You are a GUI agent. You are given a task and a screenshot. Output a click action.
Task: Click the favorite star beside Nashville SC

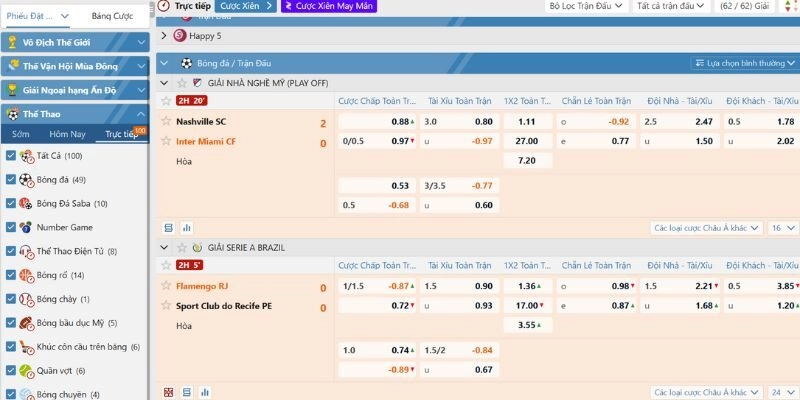tap(166, 122)
